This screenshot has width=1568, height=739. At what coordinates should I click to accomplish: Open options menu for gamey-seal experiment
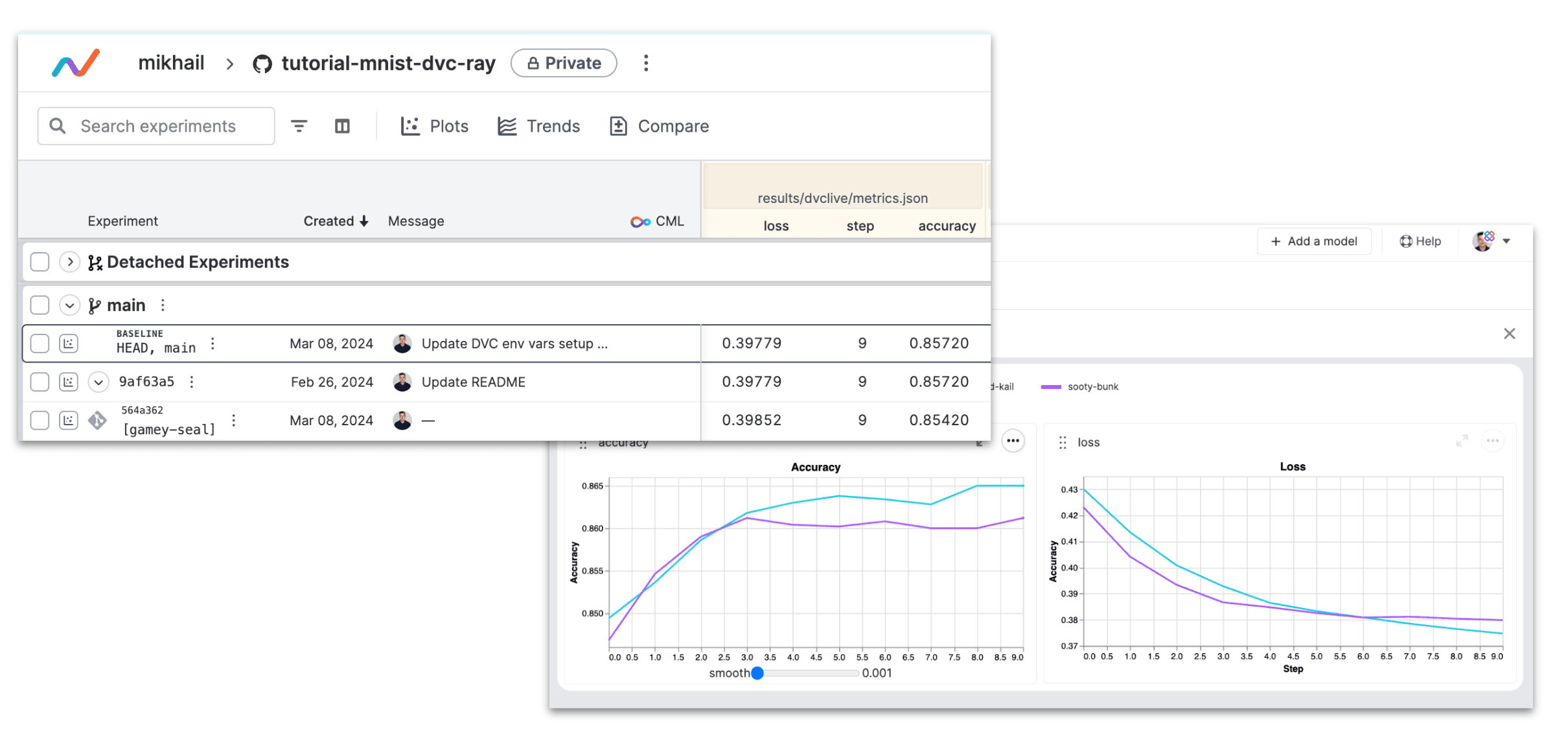click(x=234, y=420)
